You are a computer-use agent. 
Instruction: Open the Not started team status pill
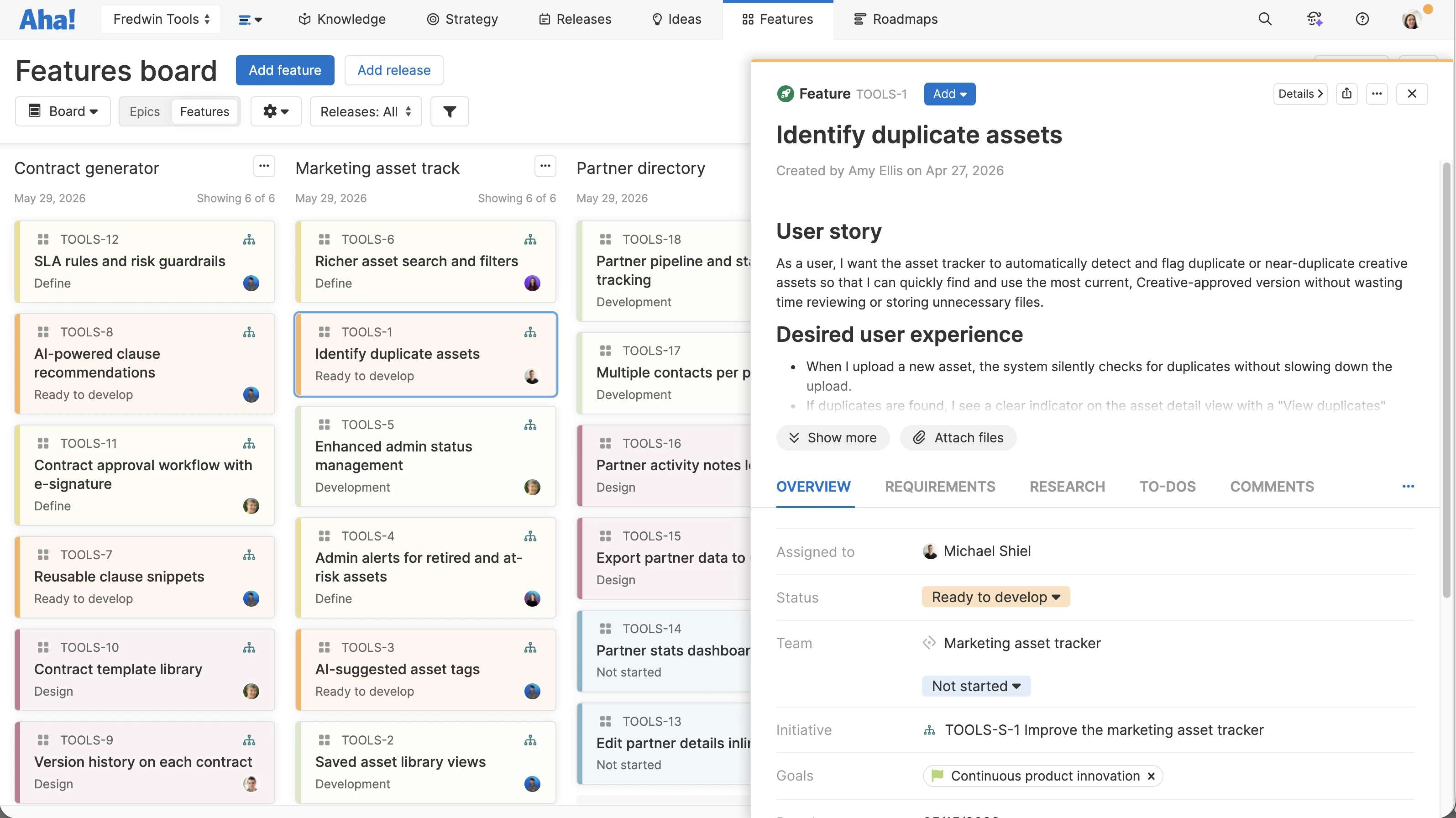975,686
